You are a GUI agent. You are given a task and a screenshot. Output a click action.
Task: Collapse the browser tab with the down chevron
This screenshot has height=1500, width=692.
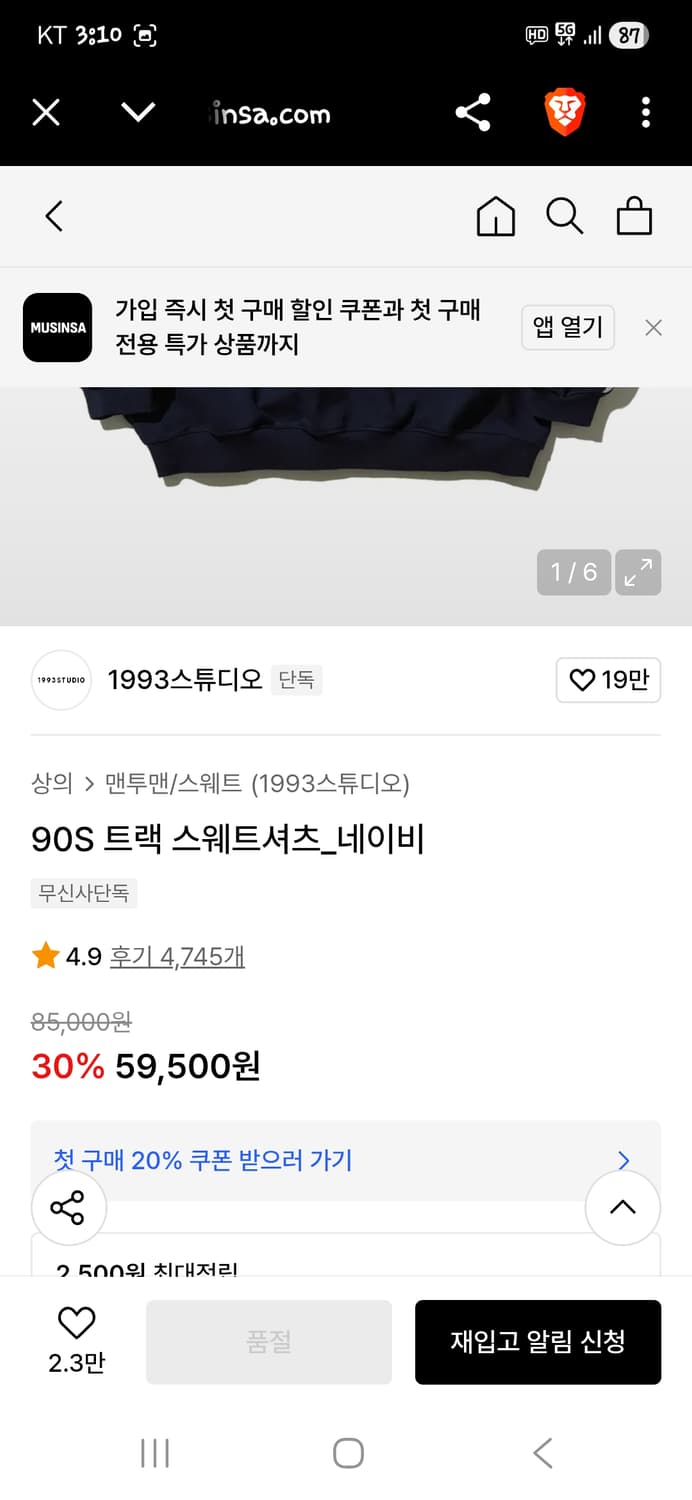[139, 113]
